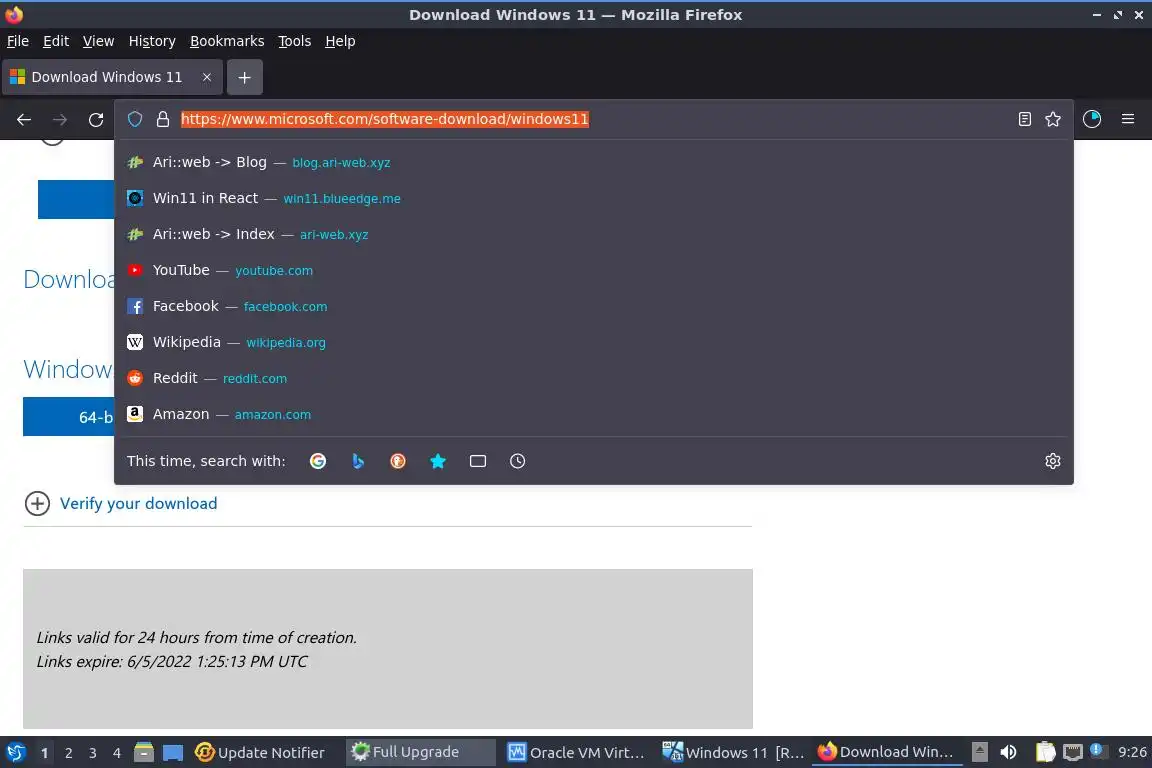Image resolution: width=1152 pixels, height=768 pixels.
Task: Open volume control in system tray
Action: tap(1008, 752)
